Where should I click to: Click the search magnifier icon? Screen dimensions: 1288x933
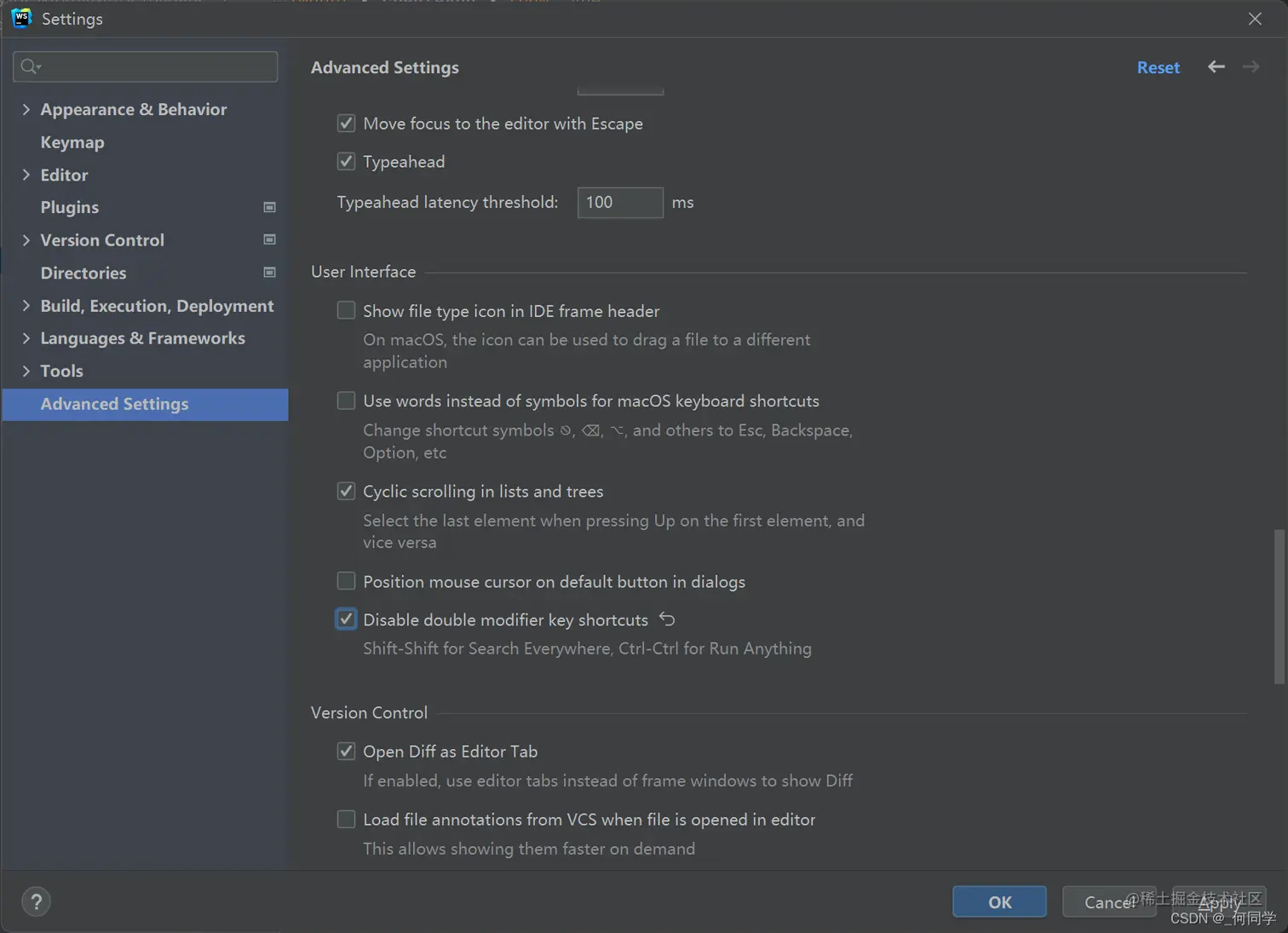[30, 66]
